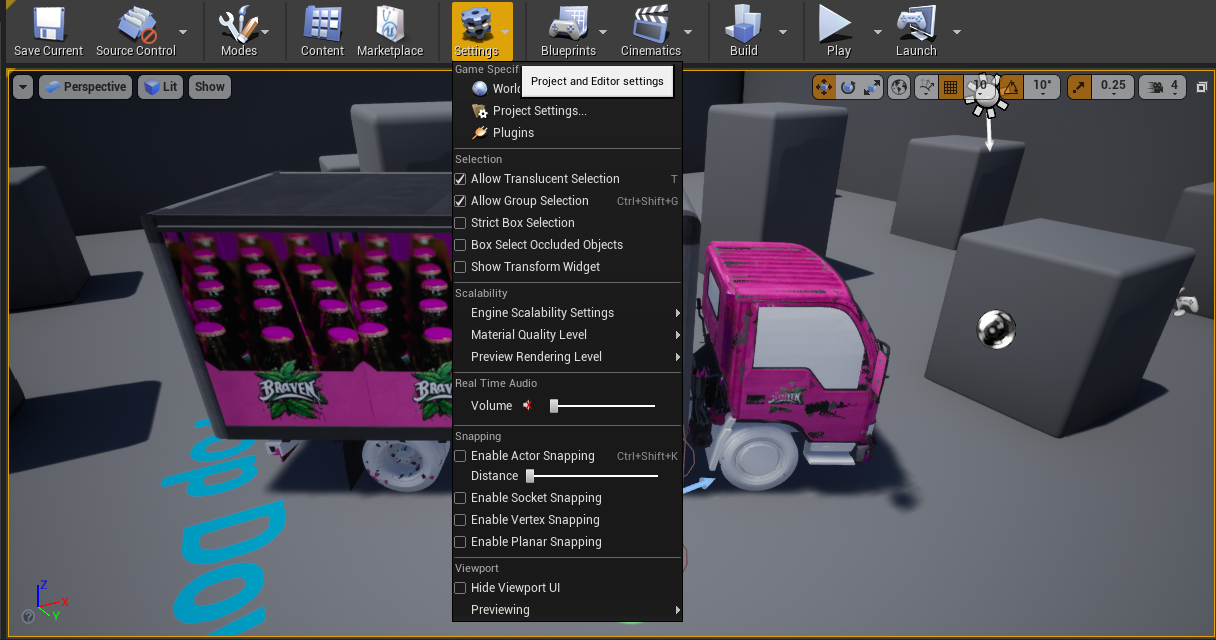
Task: Toggle world/local coordinate system globe icon
Action: [900, 87]
